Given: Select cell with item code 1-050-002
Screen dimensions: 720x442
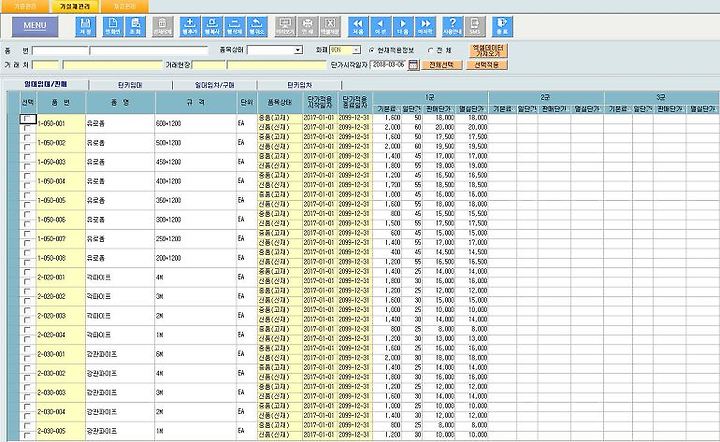Looking at the screenshot, I should point(61,143).
